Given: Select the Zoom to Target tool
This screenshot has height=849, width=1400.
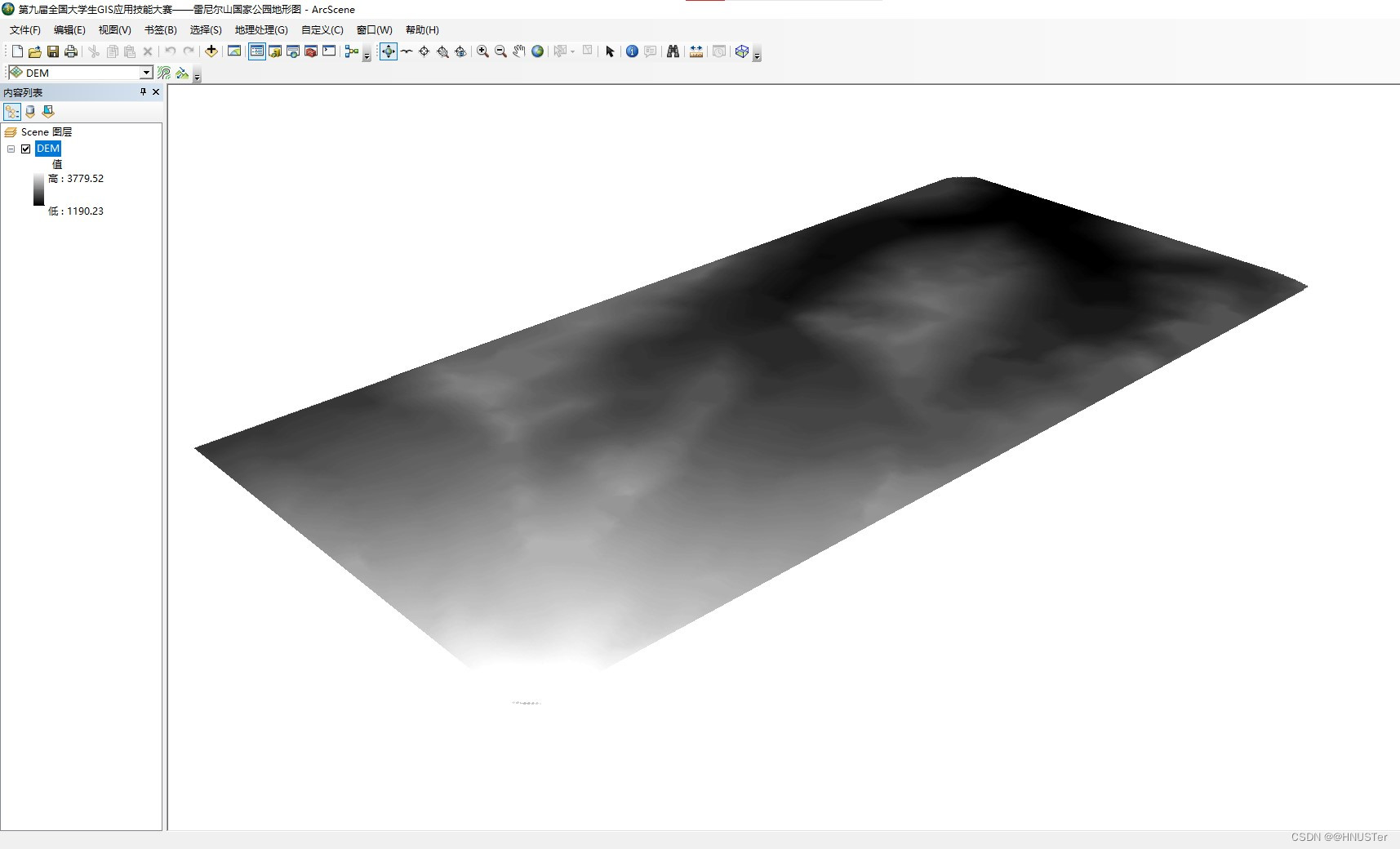Looking at the screenshot, I should [x=442, y=51].
